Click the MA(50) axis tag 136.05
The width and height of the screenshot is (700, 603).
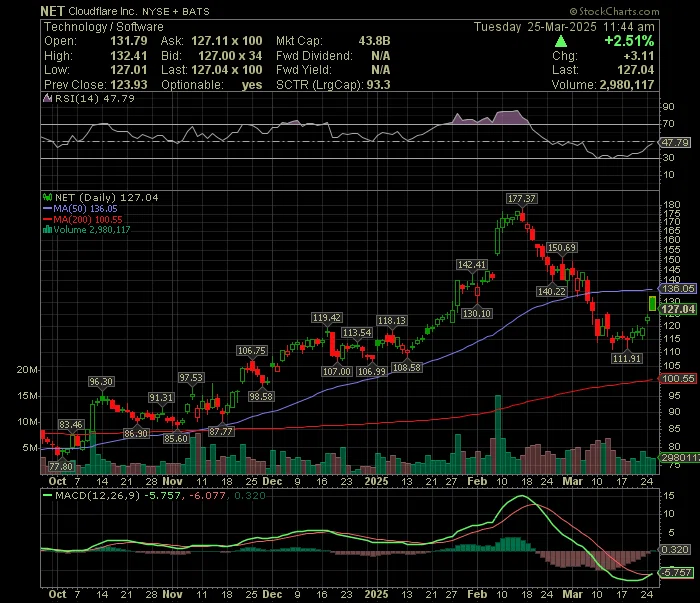[678, 289]
